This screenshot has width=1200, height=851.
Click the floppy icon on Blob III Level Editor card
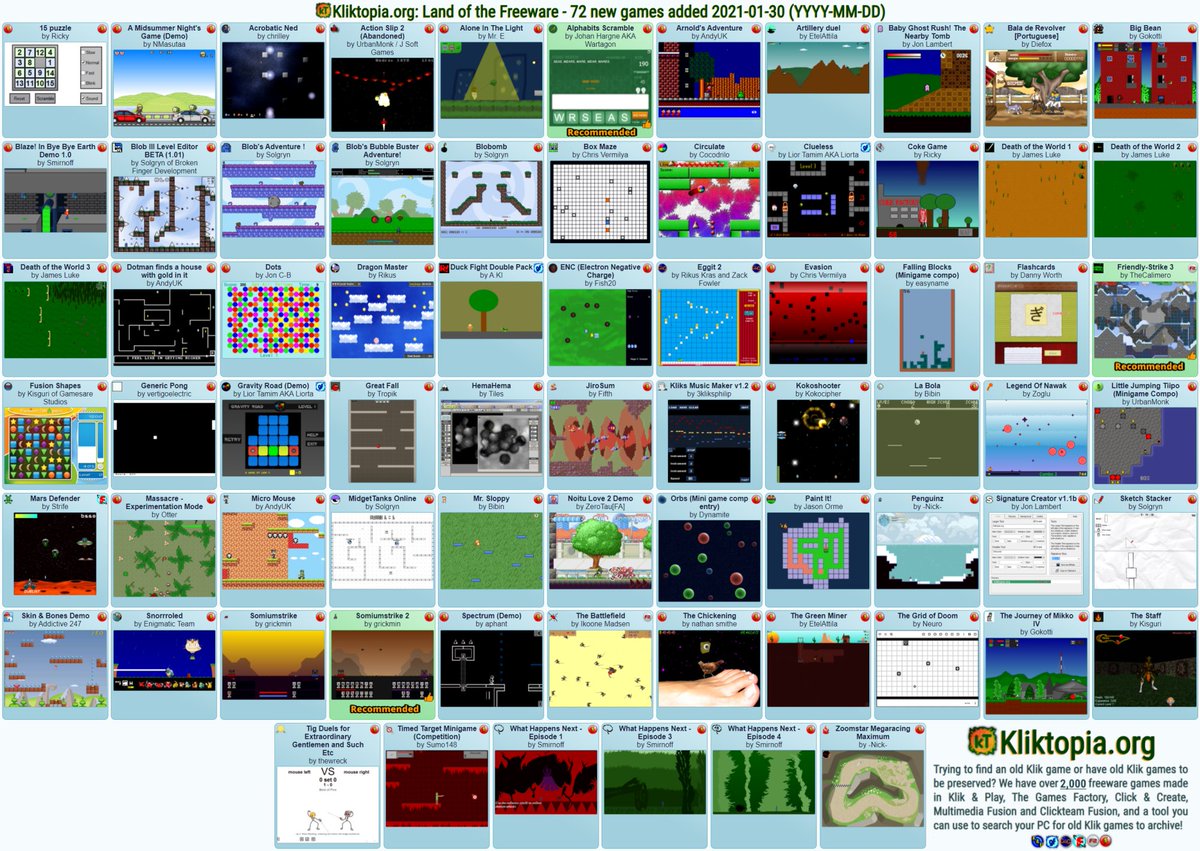click(118, 147)
